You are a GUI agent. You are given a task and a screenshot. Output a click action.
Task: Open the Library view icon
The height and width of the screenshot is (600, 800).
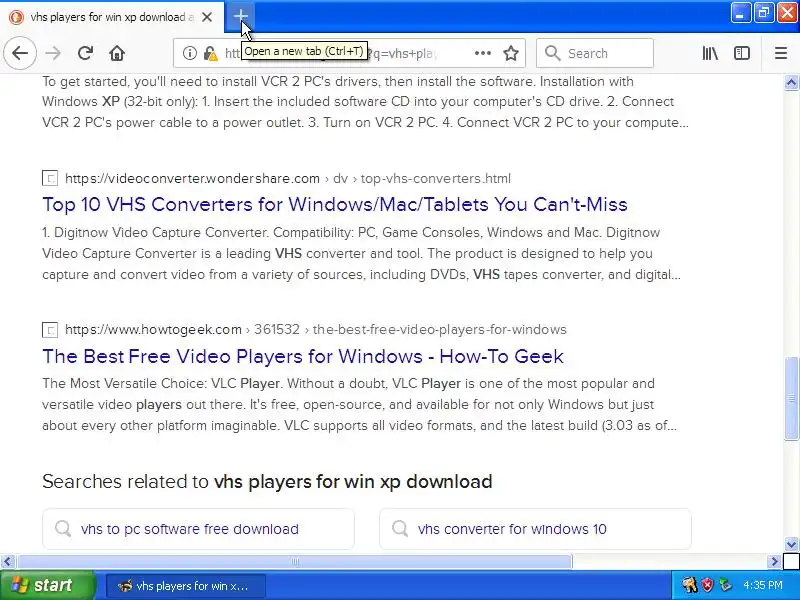[710, 53]
